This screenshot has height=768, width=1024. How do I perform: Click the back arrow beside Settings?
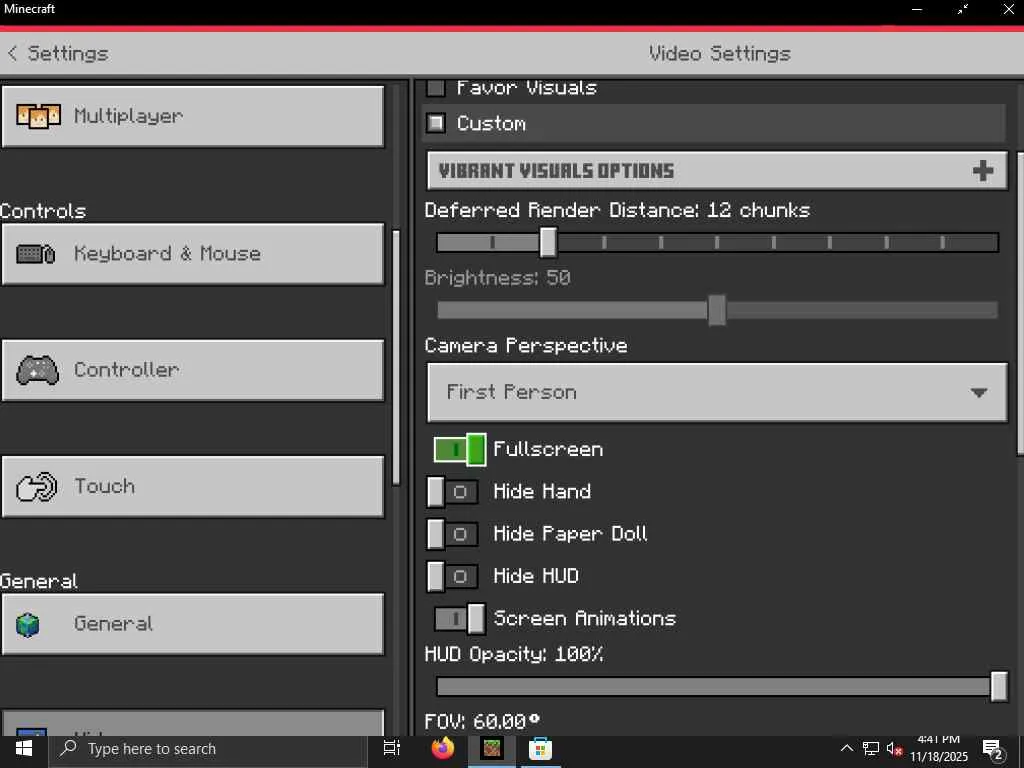(12, 54)
